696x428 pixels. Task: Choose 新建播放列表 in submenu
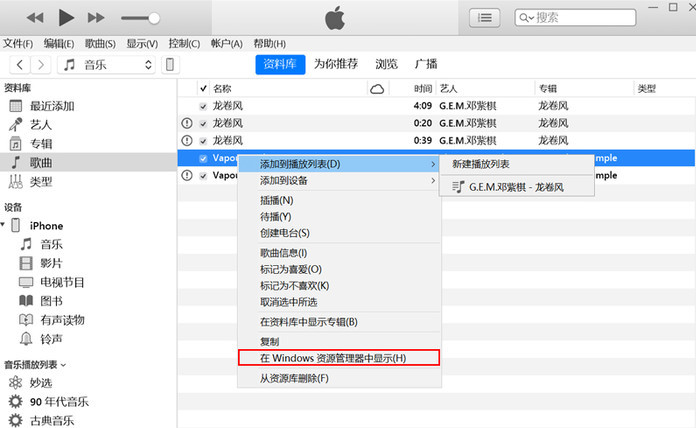click(x=480, y=164)
